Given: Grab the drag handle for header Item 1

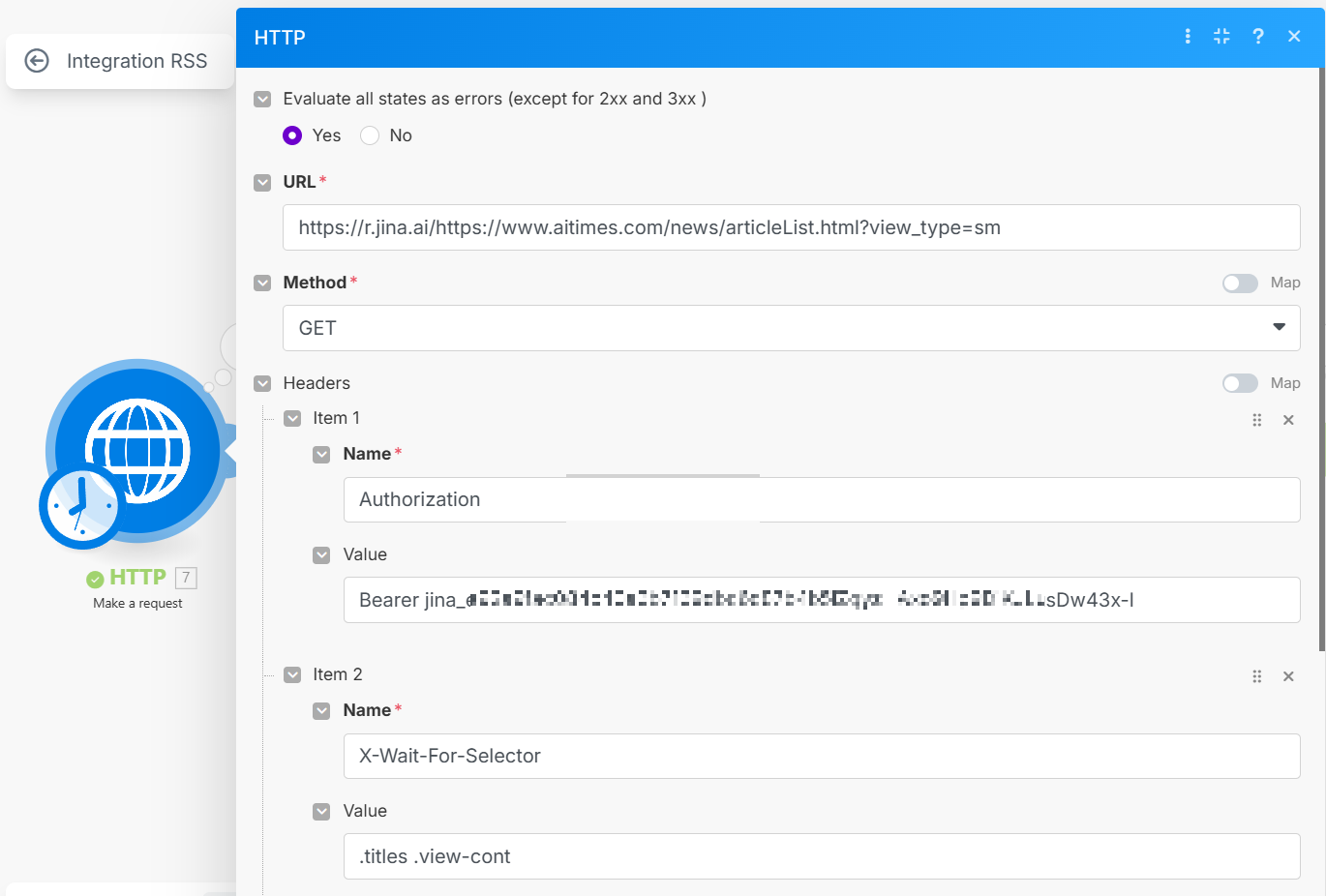Looking at the screenshot, I should 1256,420.
